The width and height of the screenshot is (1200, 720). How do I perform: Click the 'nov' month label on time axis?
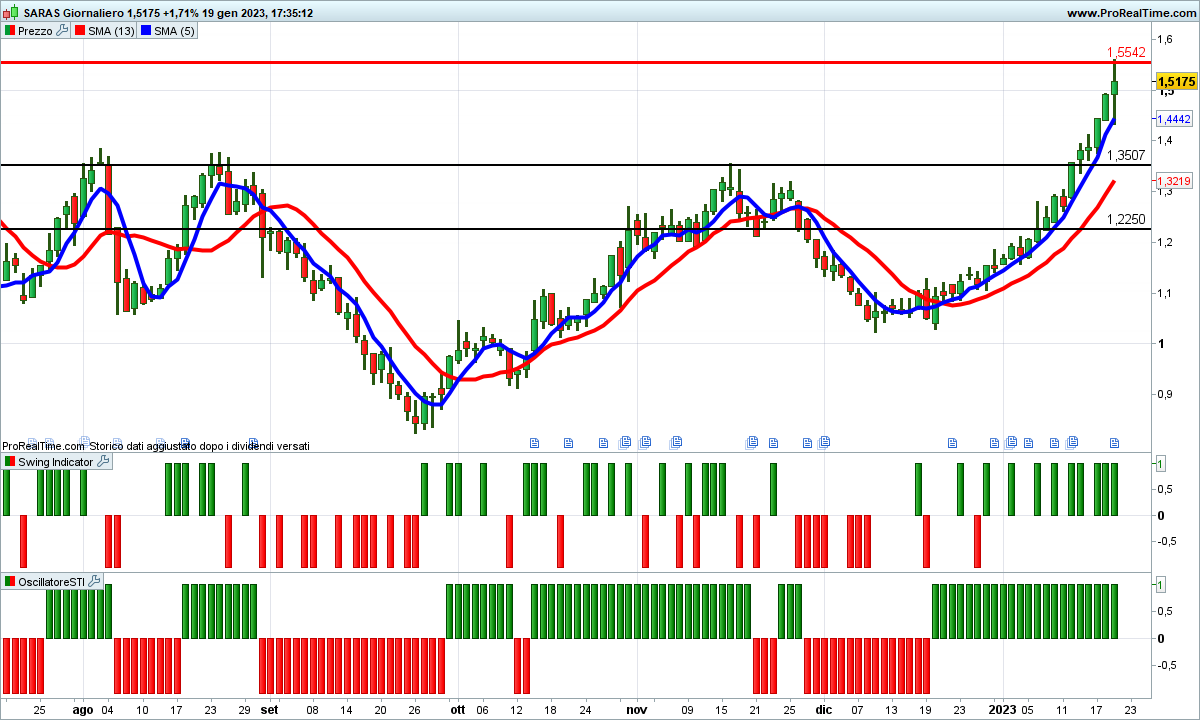tap(636, 710)
